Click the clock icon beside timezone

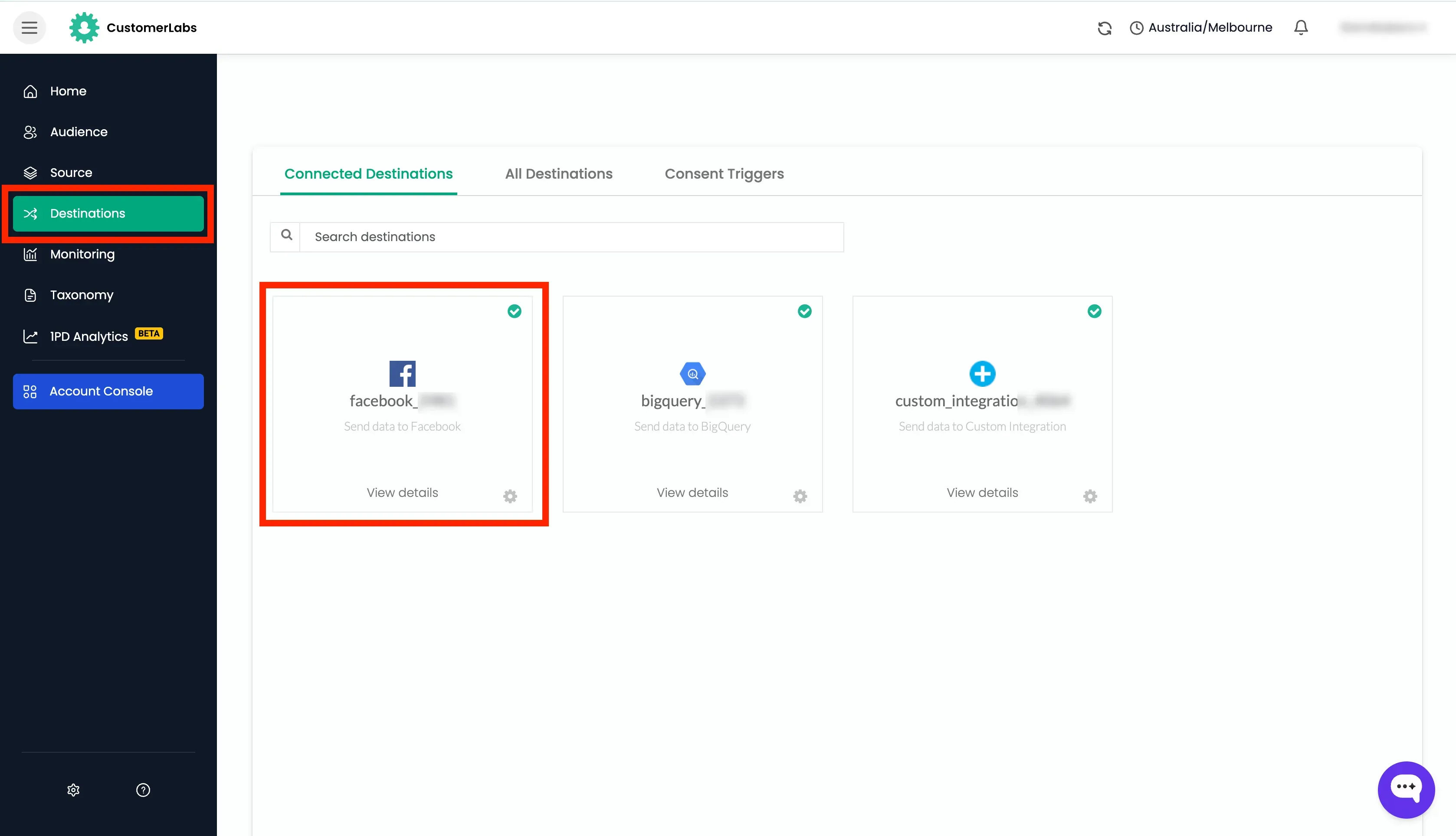point(1136,28)
